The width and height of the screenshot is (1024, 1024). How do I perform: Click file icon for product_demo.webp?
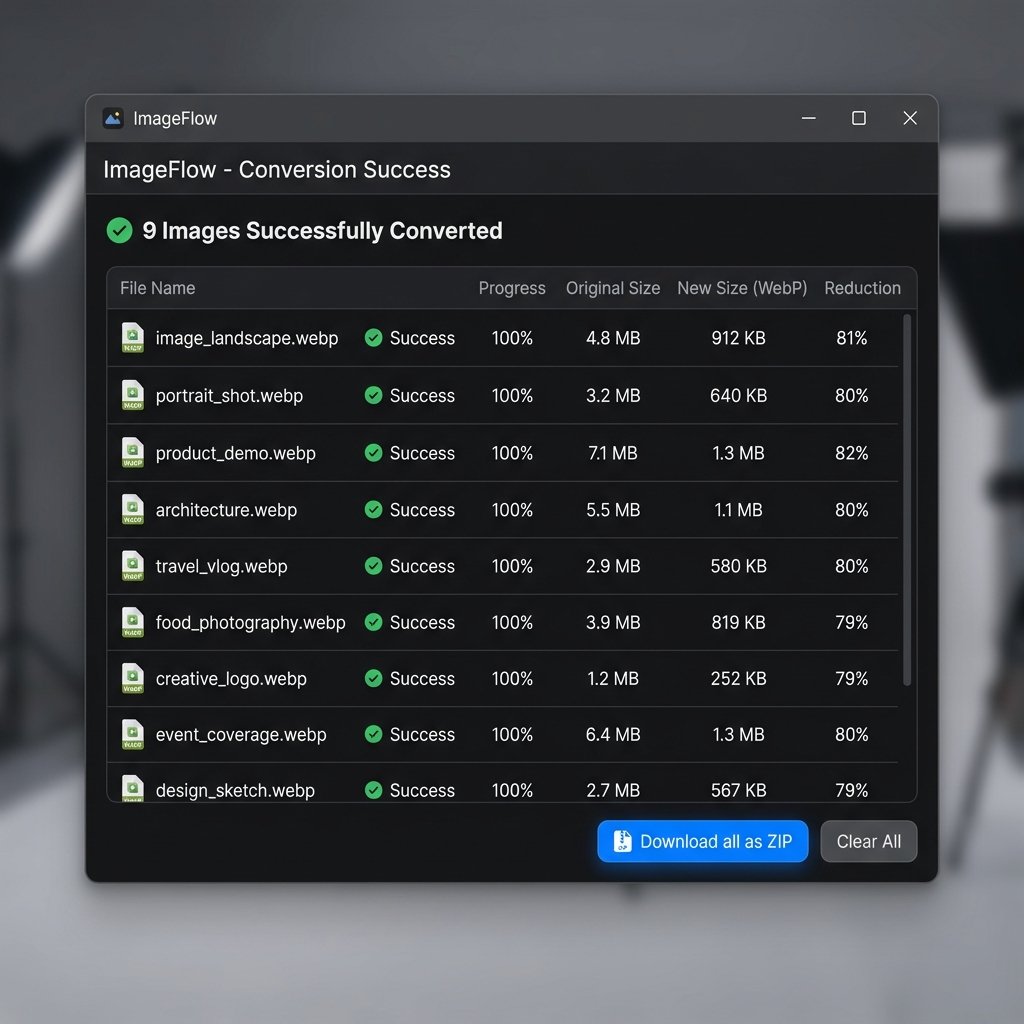tap(133, 453)
